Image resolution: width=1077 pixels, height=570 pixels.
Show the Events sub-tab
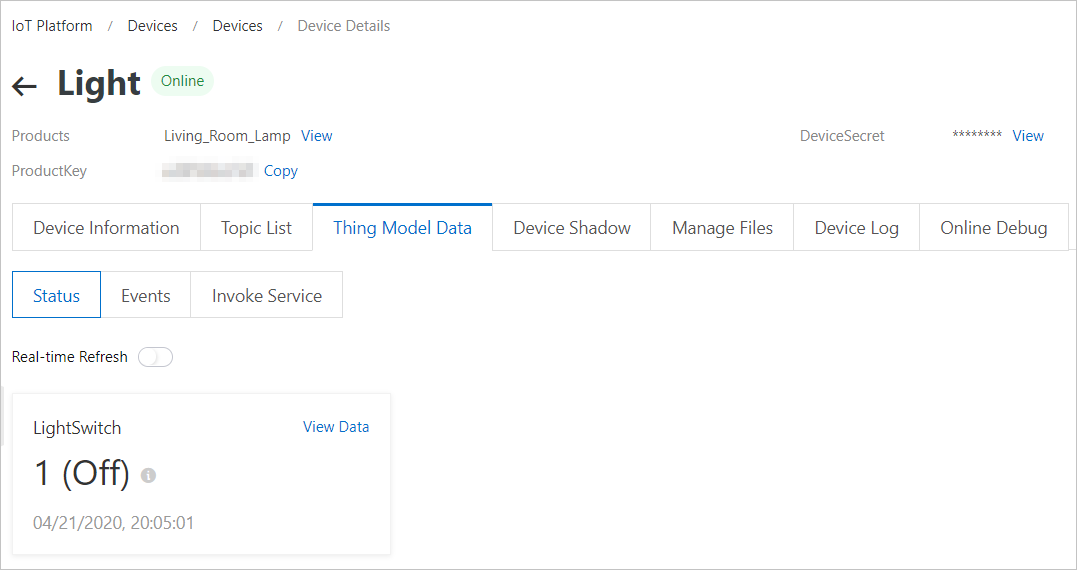click(x=145, y=296)
